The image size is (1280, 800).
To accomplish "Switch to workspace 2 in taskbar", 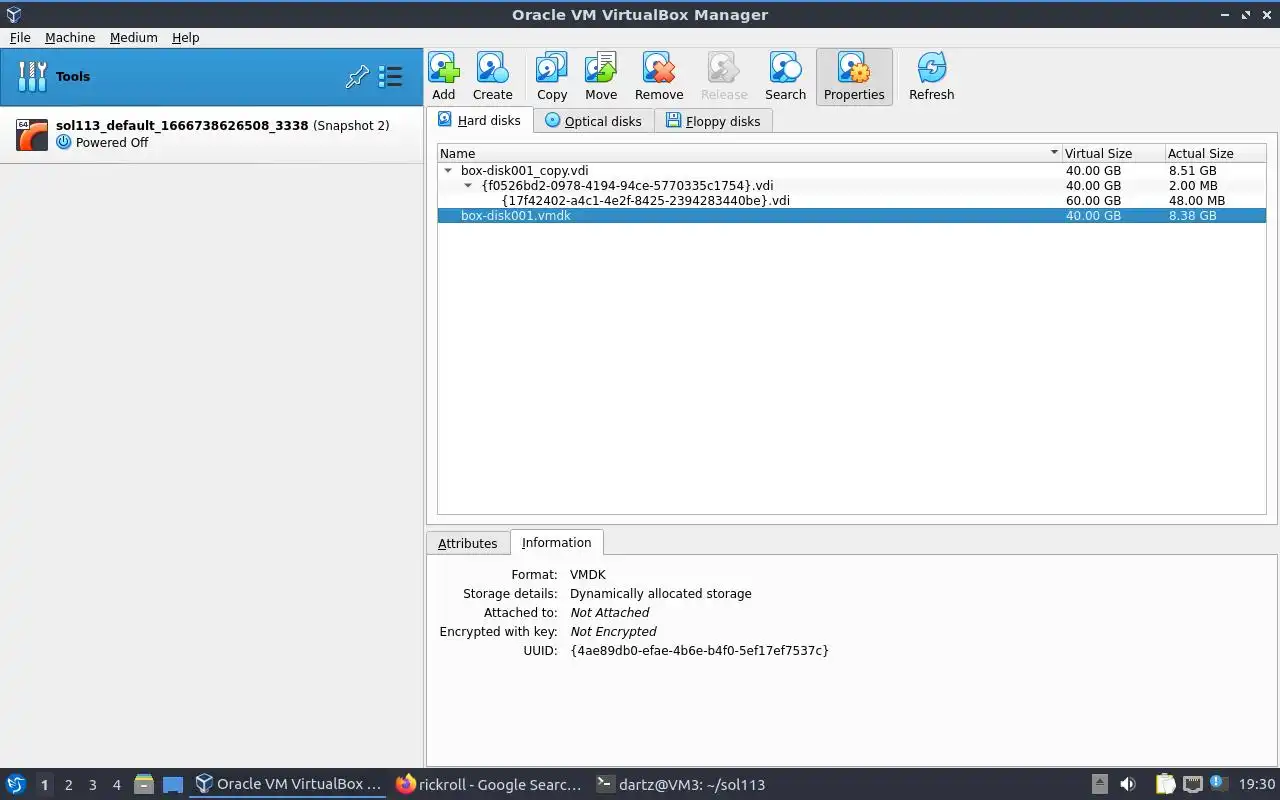I will point(68,785).
